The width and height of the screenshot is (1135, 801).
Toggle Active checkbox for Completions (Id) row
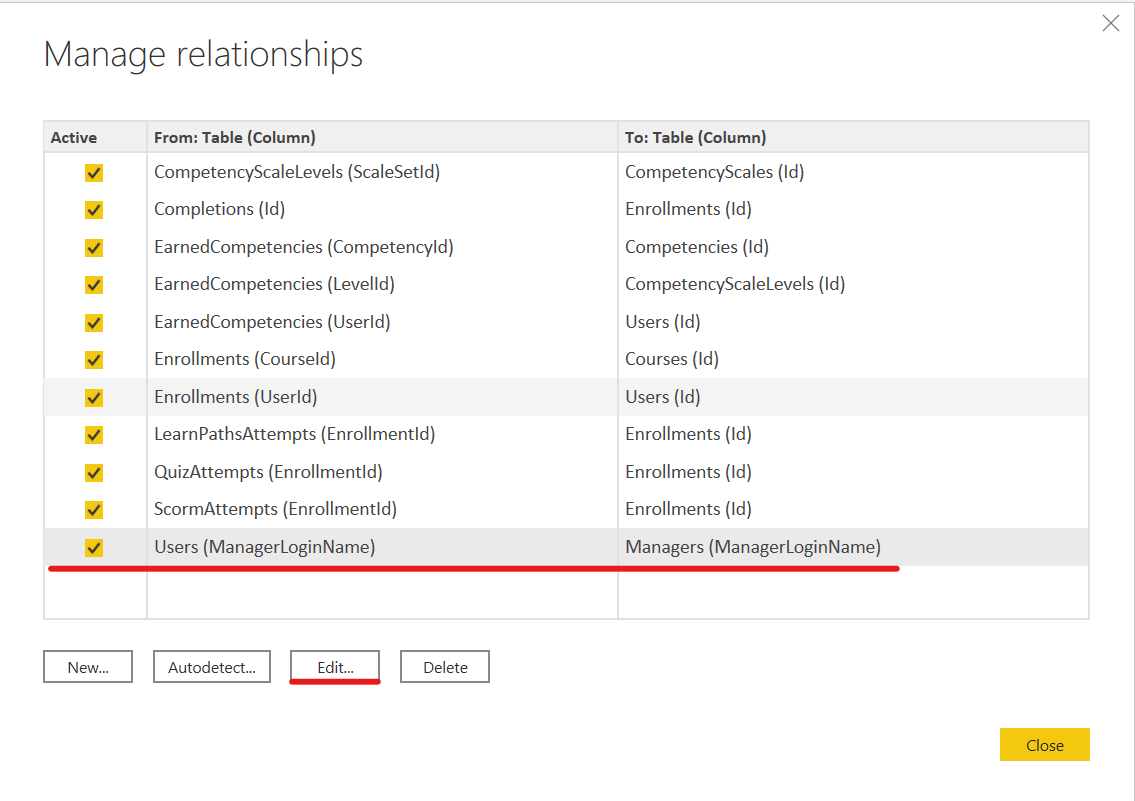(94, 210)
